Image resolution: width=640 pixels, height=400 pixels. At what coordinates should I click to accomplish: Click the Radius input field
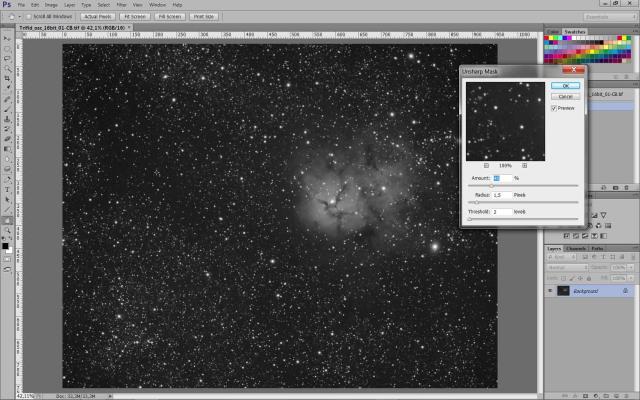click(501, 195)
